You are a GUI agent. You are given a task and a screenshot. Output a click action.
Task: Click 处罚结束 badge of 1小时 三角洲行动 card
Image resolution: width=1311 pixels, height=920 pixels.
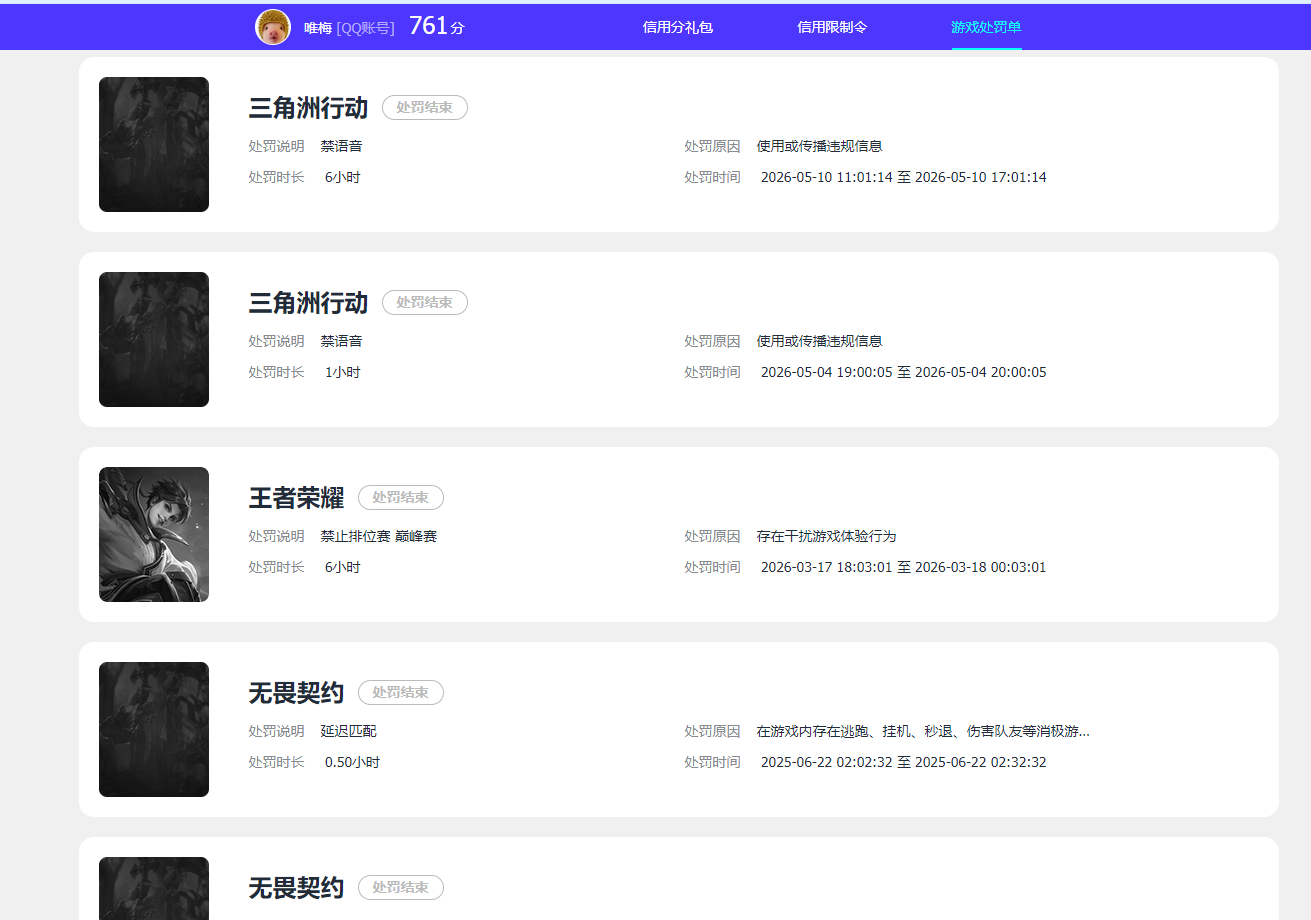click(x=425, y=302)
